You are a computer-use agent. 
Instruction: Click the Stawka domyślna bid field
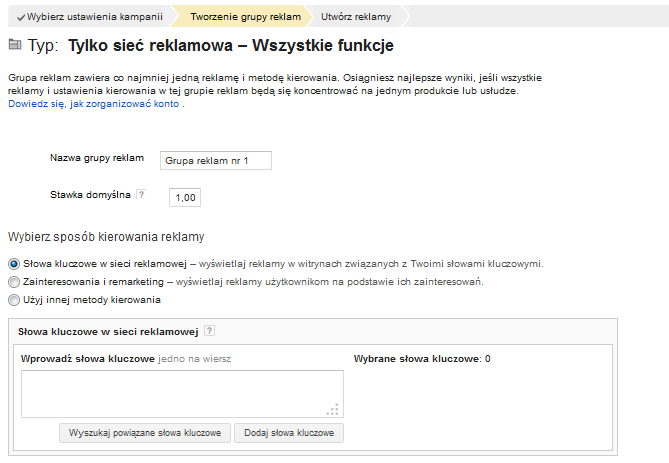185,197
